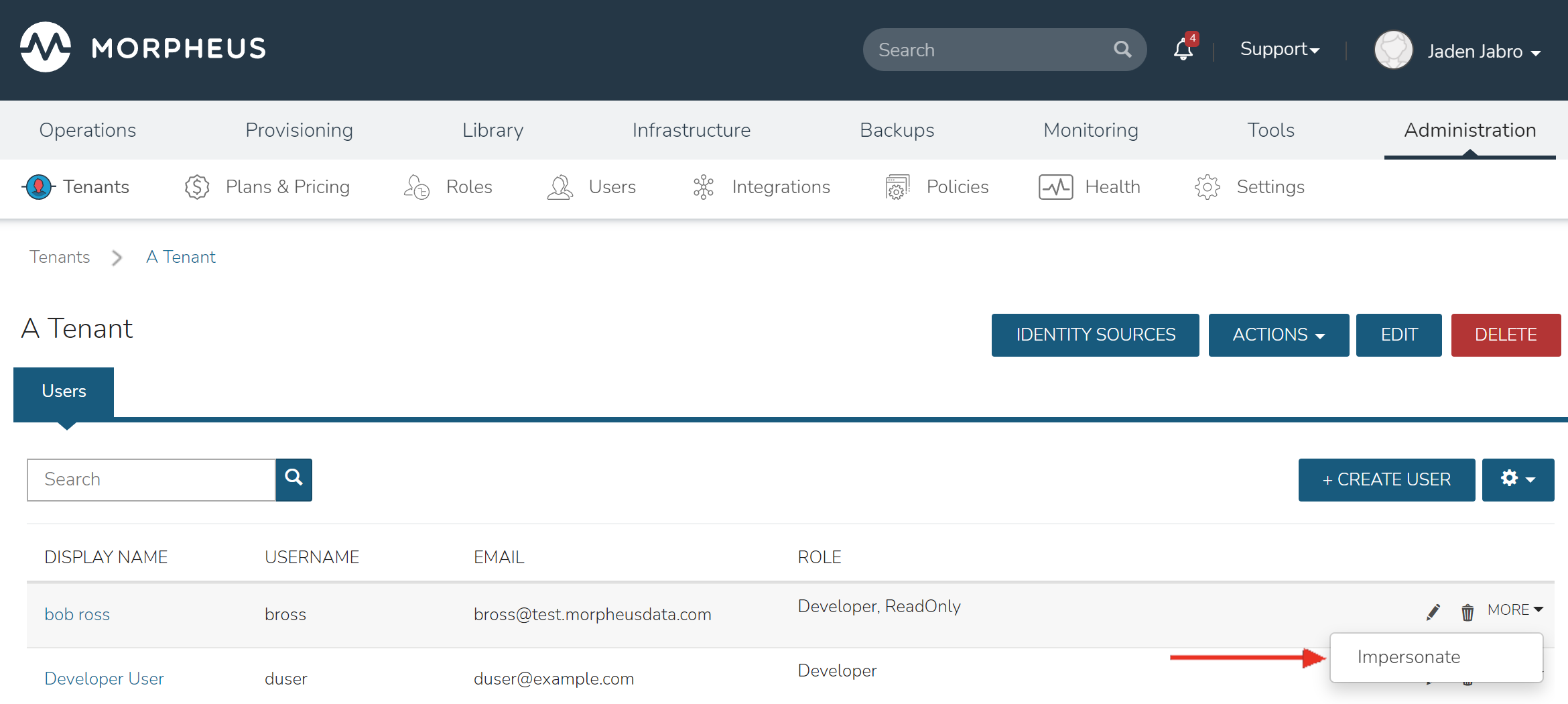Click the CREATE USER button
1568x704 pixels.
click(1386, 479)
